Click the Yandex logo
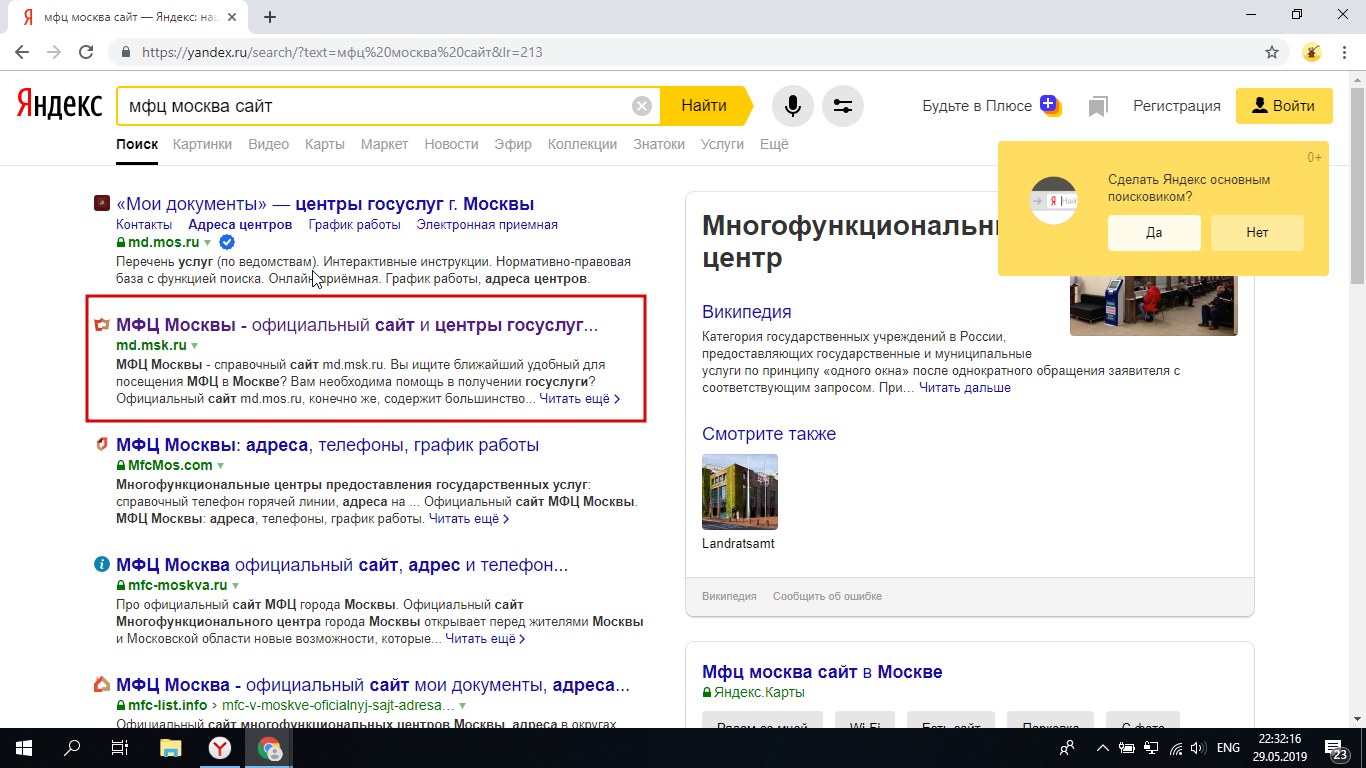1366x768 pixels. (59, 105)
